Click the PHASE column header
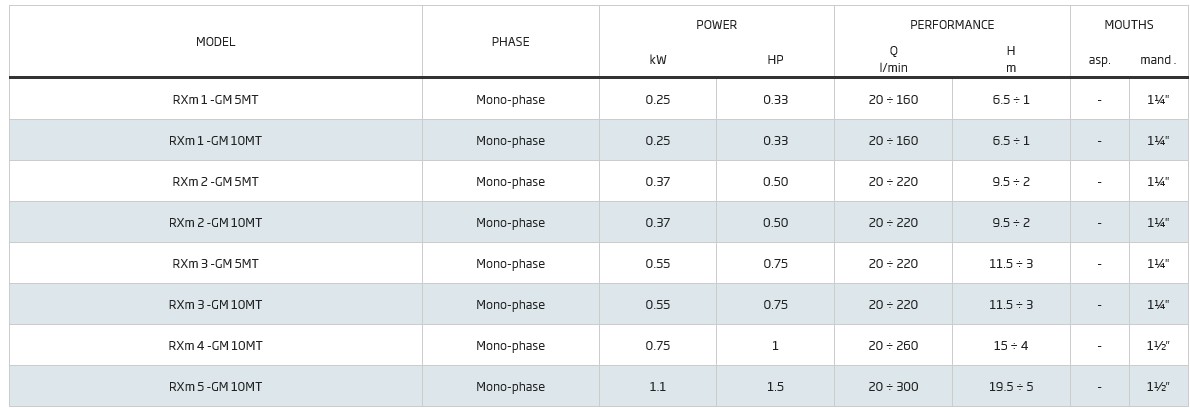The image size is (1190, 408). tap(510, 42)
